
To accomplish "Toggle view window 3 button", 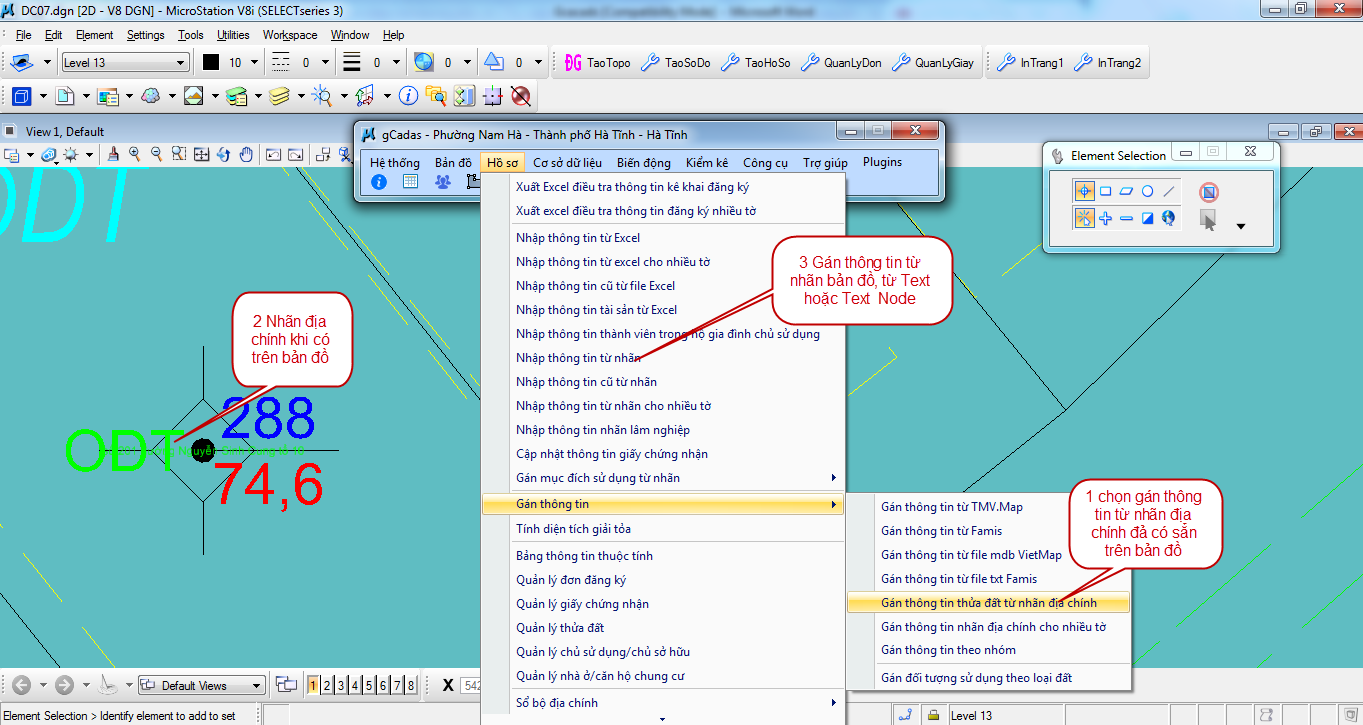I will tap(341, 685).
